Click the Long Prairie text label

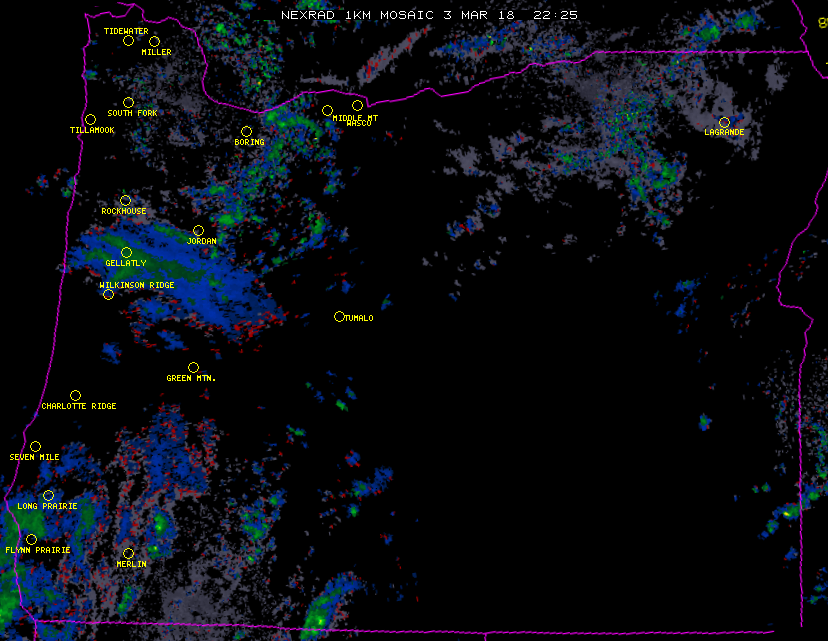click(x=47, y=506)
